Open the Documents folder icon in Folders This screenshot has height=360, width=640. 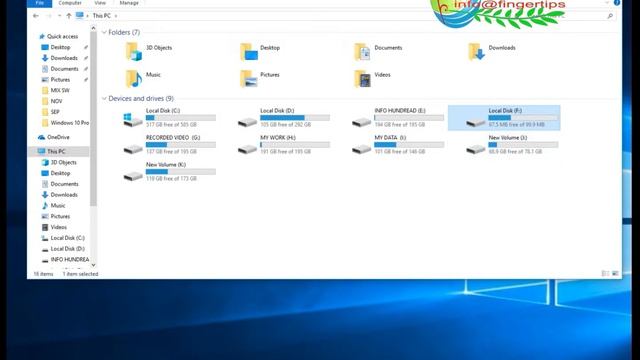coord(362,52)
